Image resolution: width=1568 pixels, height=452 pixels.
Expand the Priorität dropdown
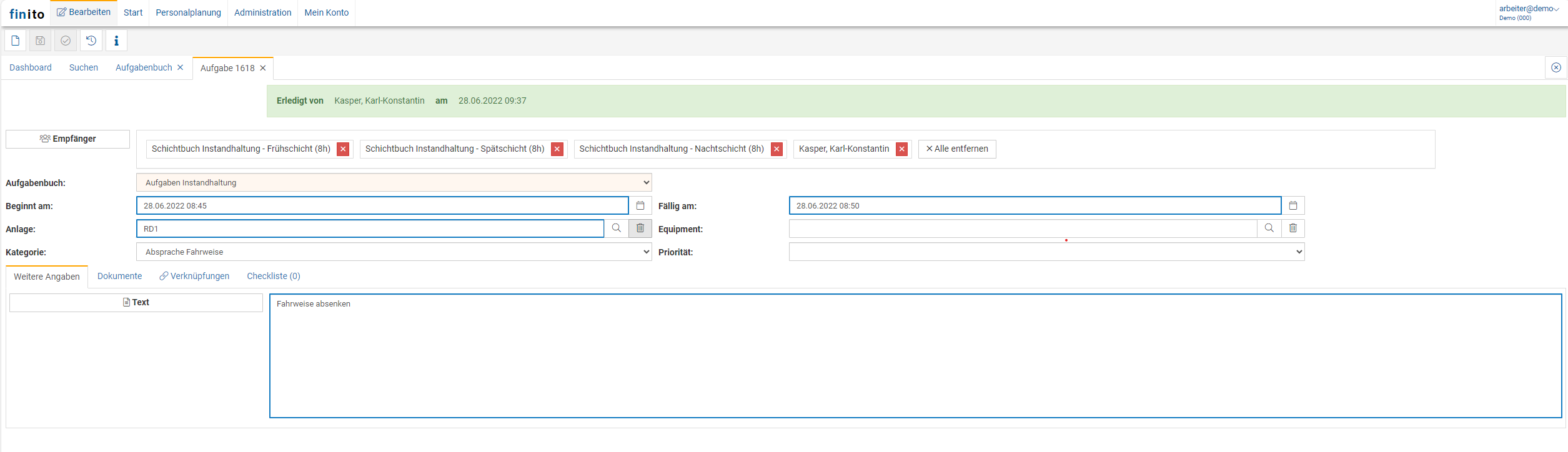pyautogui.click(x=1046, y=252)
